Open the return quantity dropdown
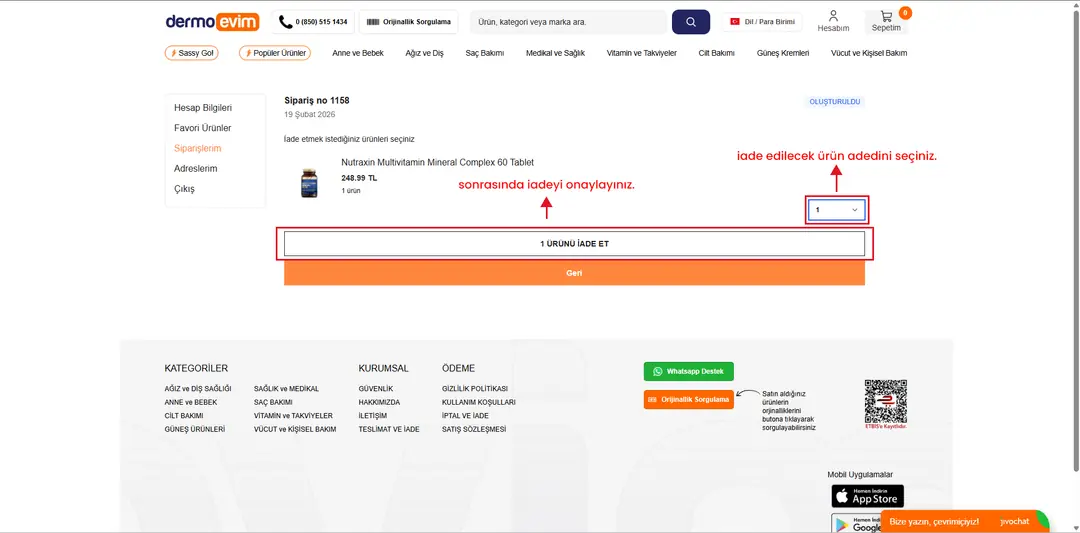This screenshot has height=533, width=1080. click(x=837, y=210)
